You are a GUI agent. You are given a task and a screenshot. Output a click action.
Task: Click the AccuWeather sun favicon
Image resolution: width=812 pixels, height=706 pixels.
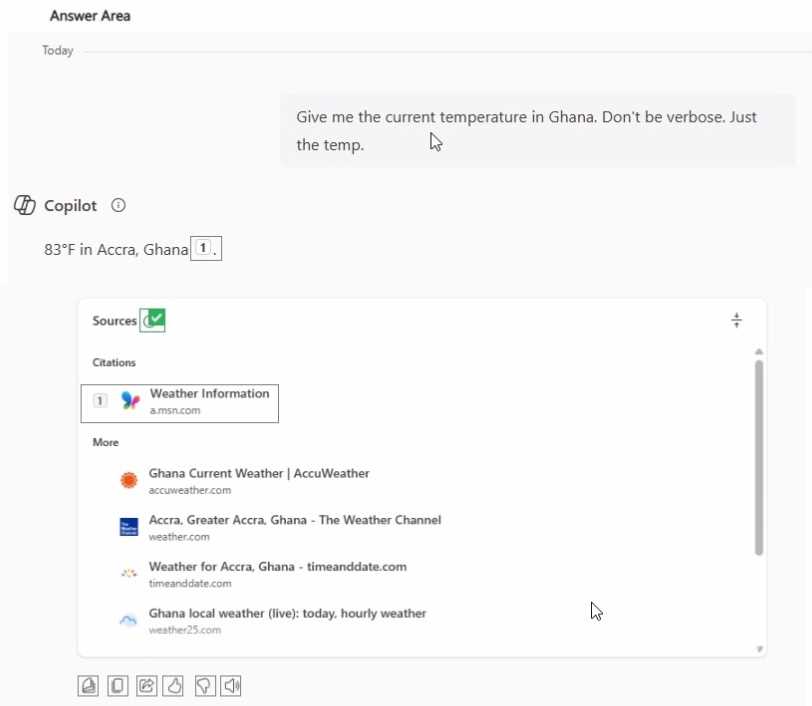click(x=128, y=479)
